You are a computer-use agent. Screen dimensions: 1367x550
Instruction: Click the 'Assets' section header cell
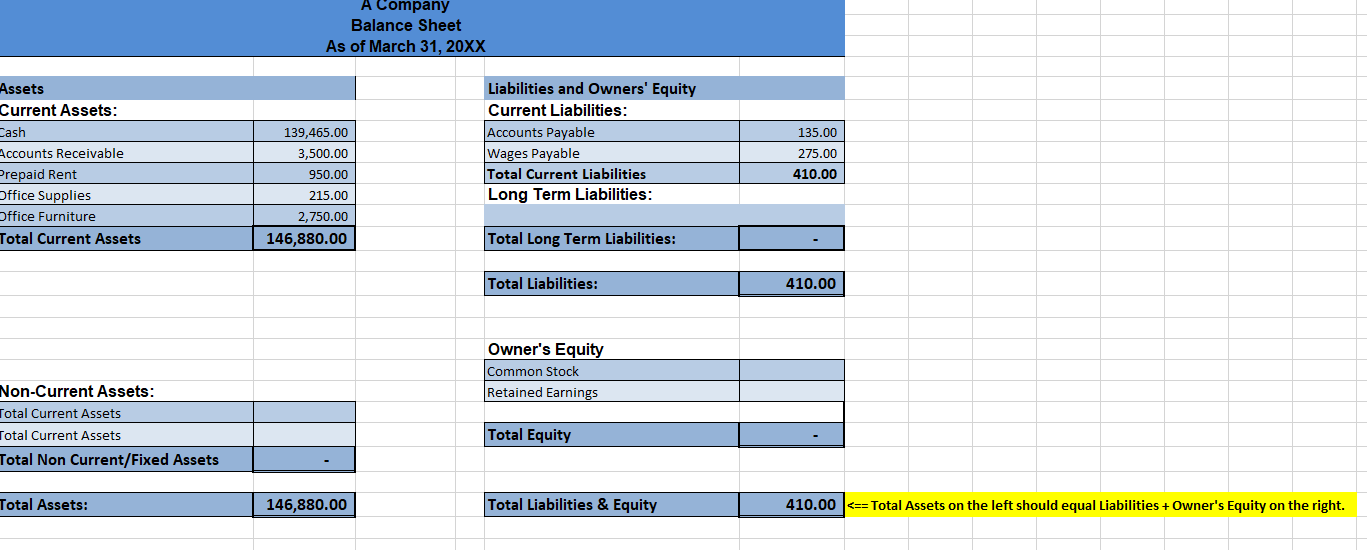click(x=177, y=88)
